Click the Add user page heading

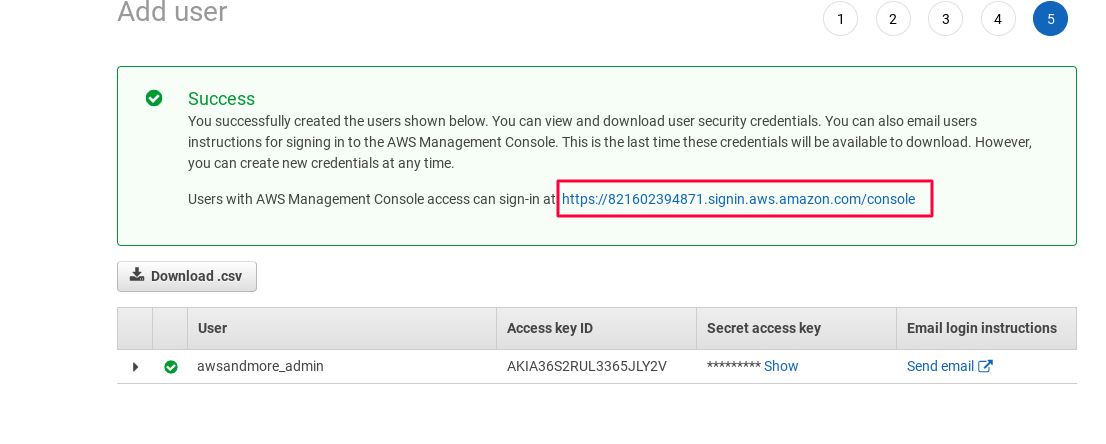pos(172,12)
